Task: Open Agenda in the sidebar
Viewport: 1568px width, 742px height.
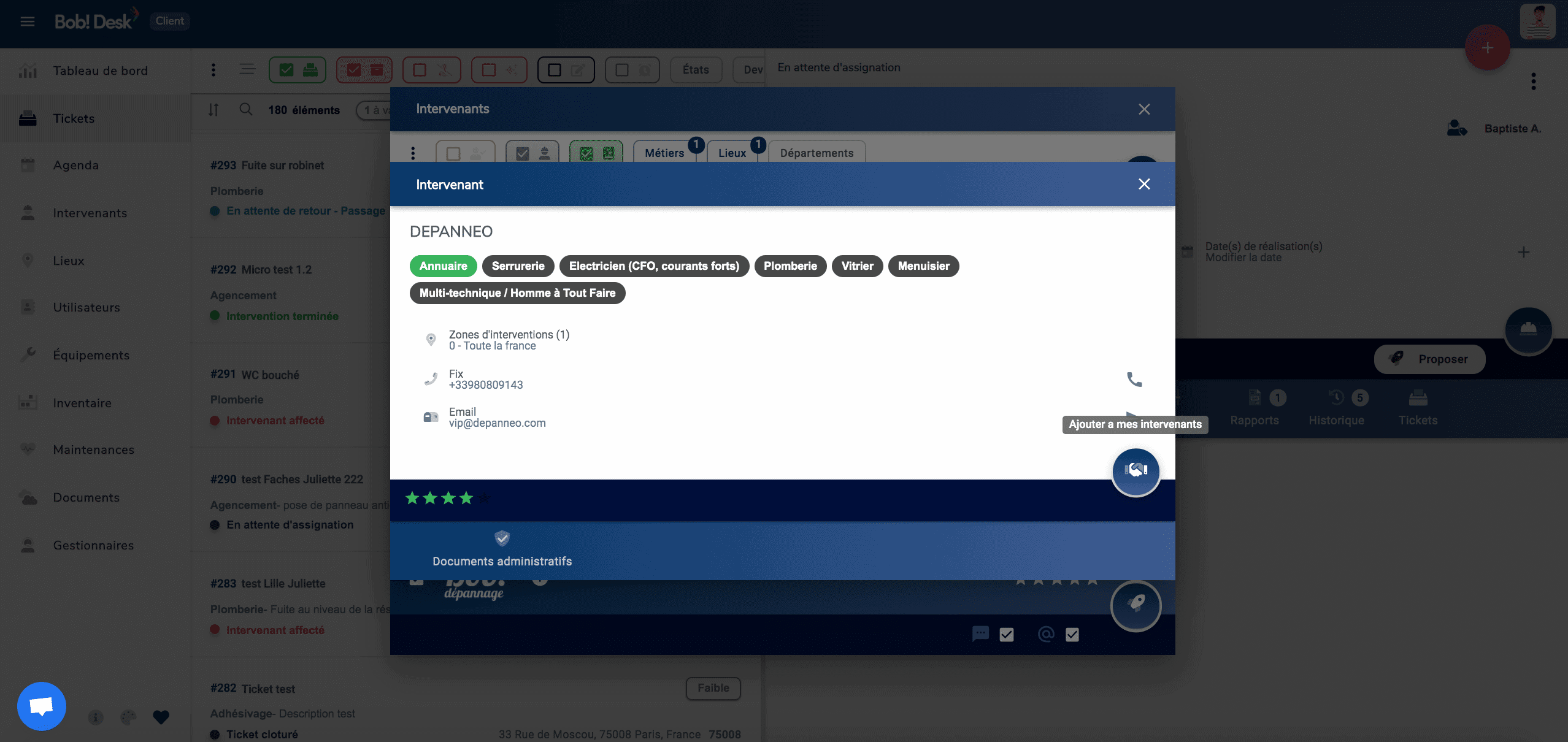Action: [x=95, y=166]
